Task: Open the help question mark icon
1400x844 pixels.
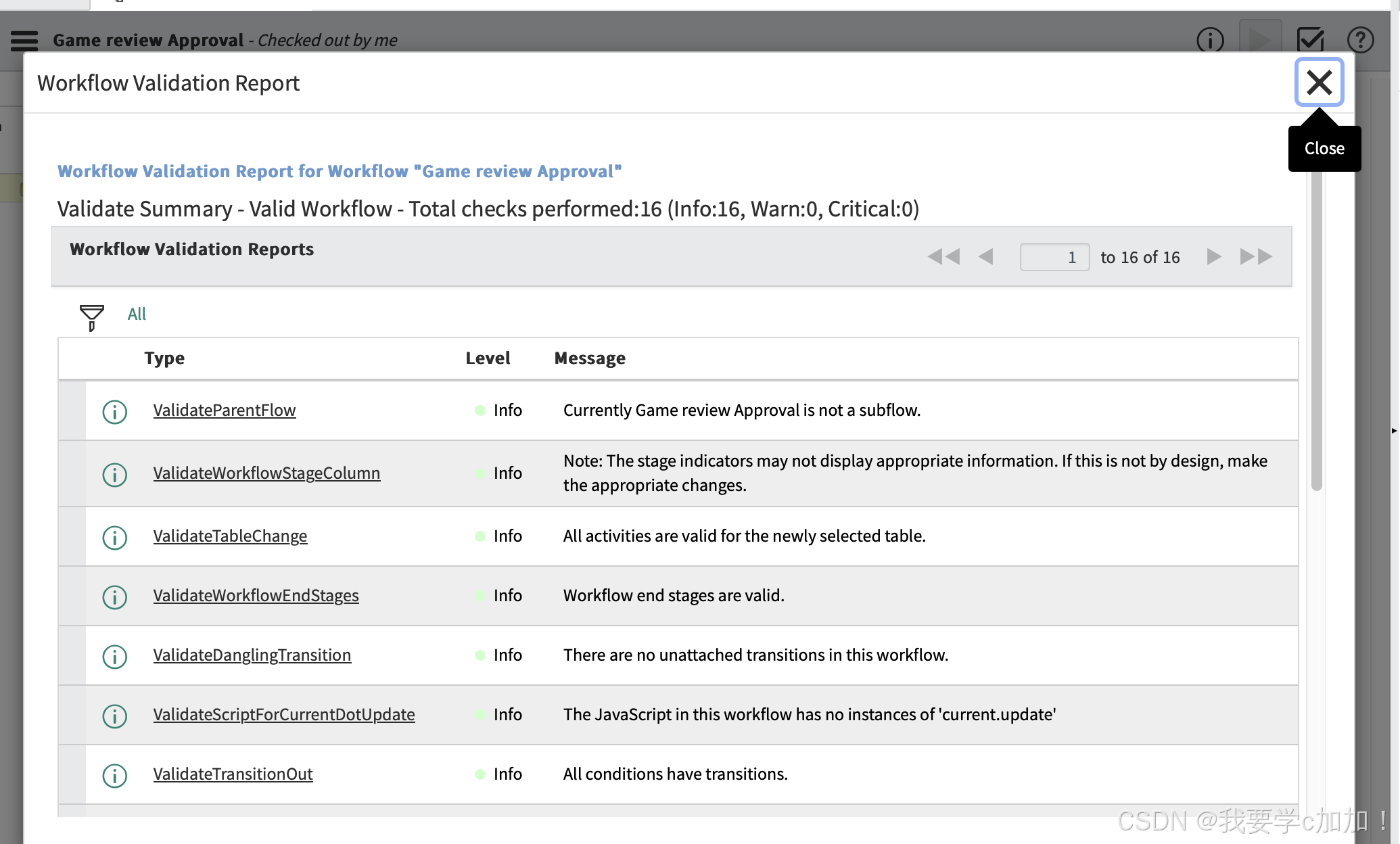Action: 1360,41
